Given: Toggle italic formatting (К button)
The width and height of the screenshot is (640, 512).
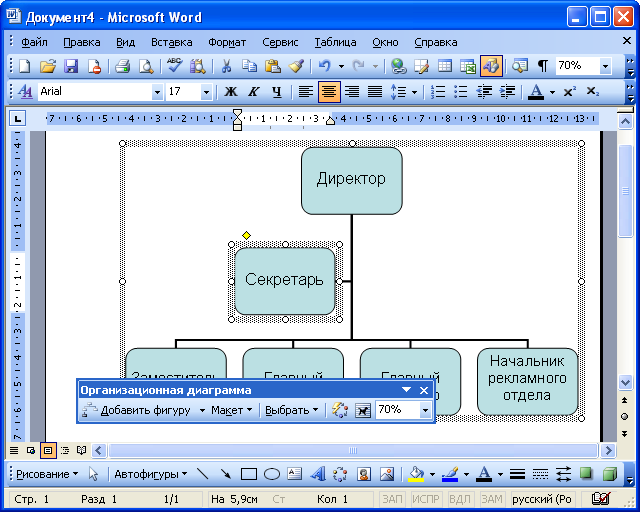Looking at the screenshot, I should coord(252,92).
